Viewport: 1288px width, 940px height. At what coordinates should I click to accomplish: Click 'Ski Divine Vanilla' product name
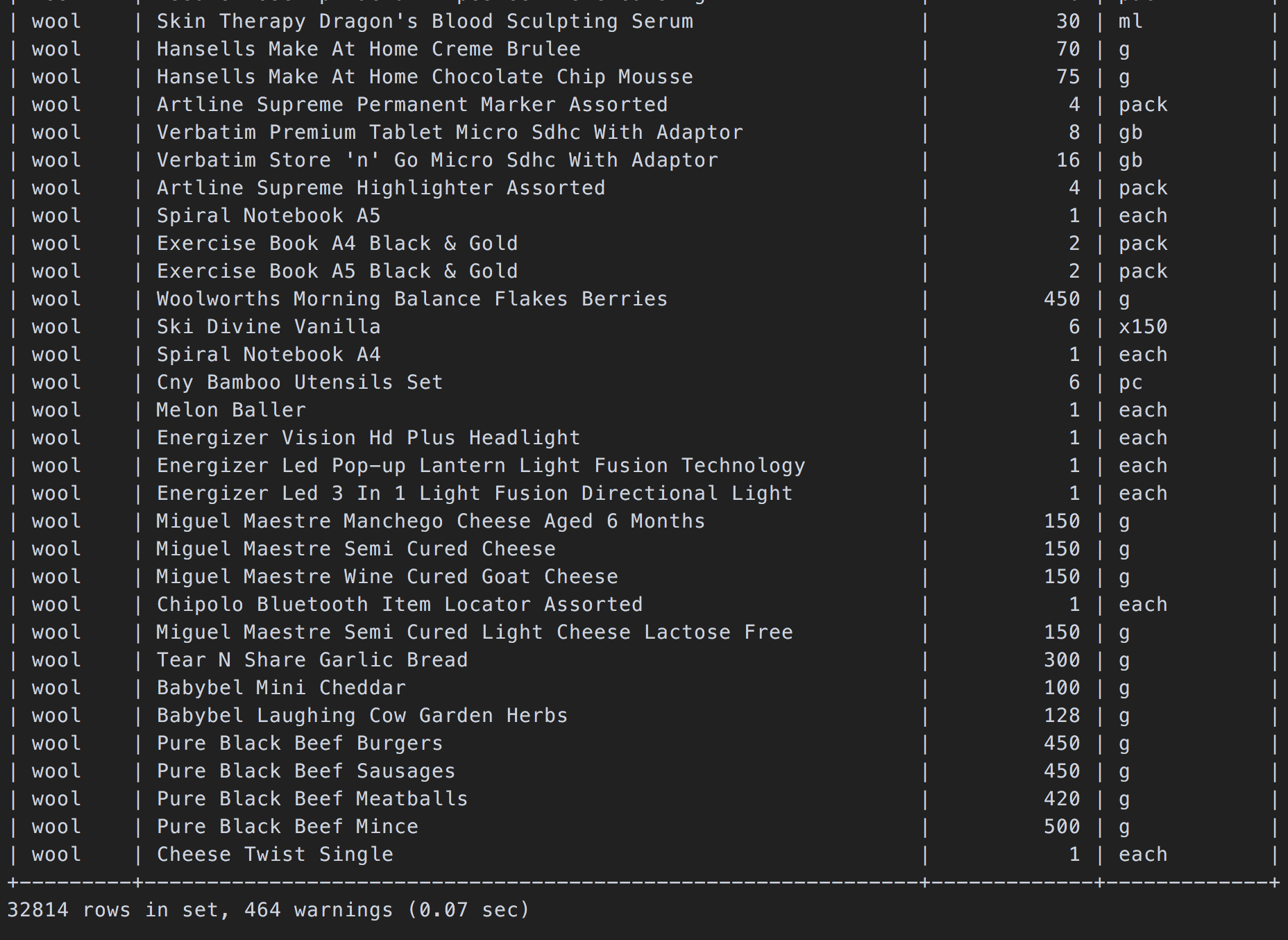269,327
